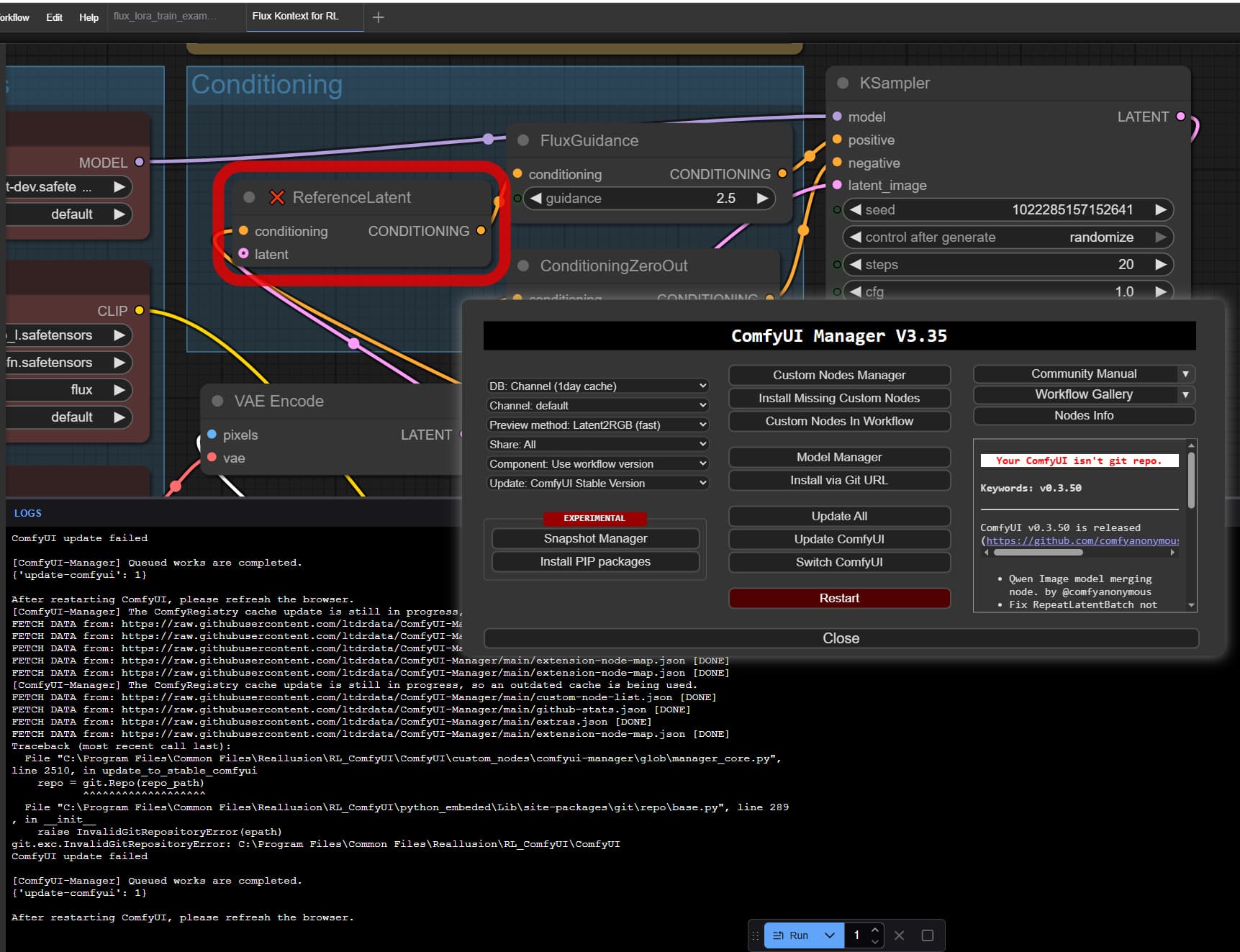The height and width of the screenshot is (952, 1240).
Task: Increase the batch count stepper
Action: [x=875, y=930]
